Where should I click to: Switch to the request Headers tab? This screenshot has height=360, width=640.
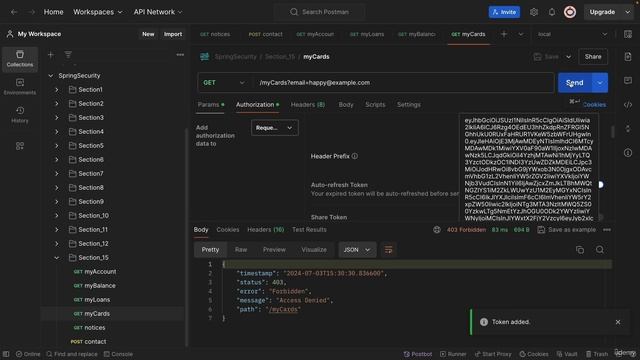coord(308,104)
